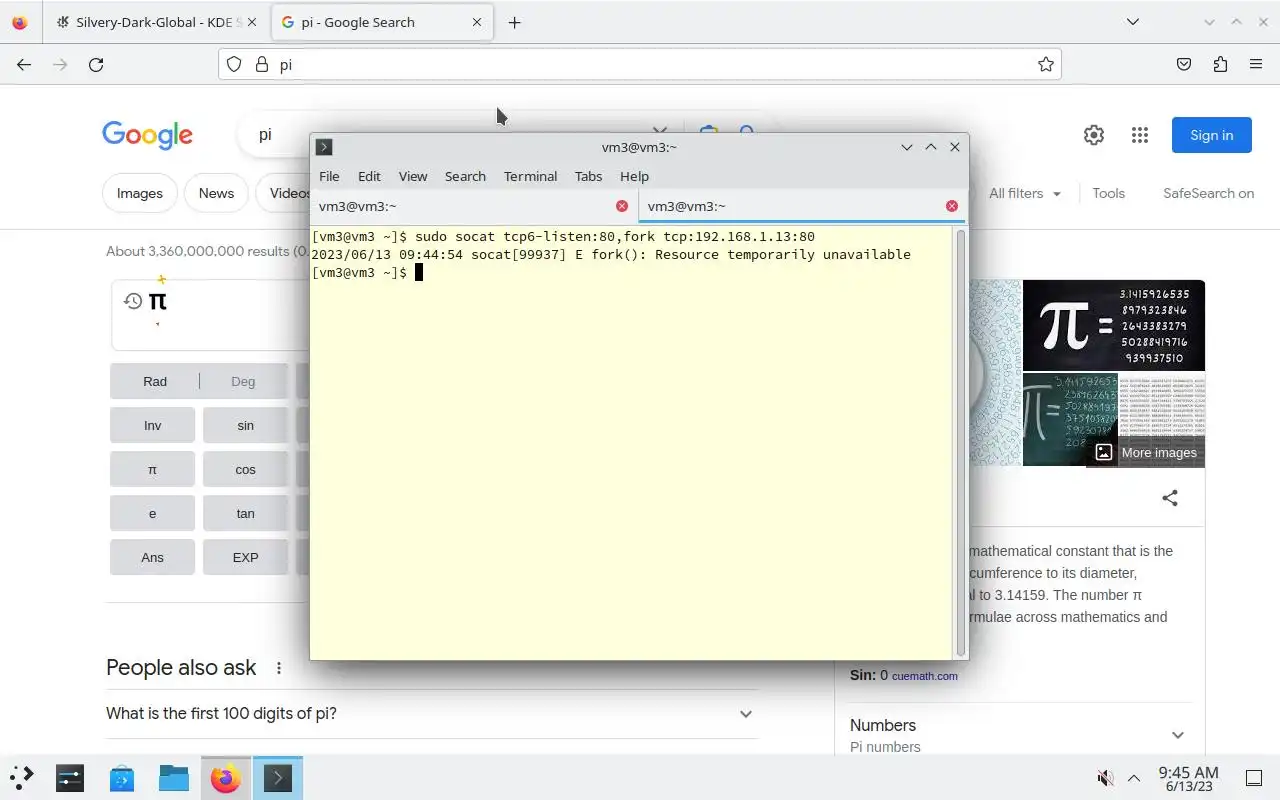Close the Silvery-Dark-Global KDE tab
The image size is (1280, 800).
(251, 22)
